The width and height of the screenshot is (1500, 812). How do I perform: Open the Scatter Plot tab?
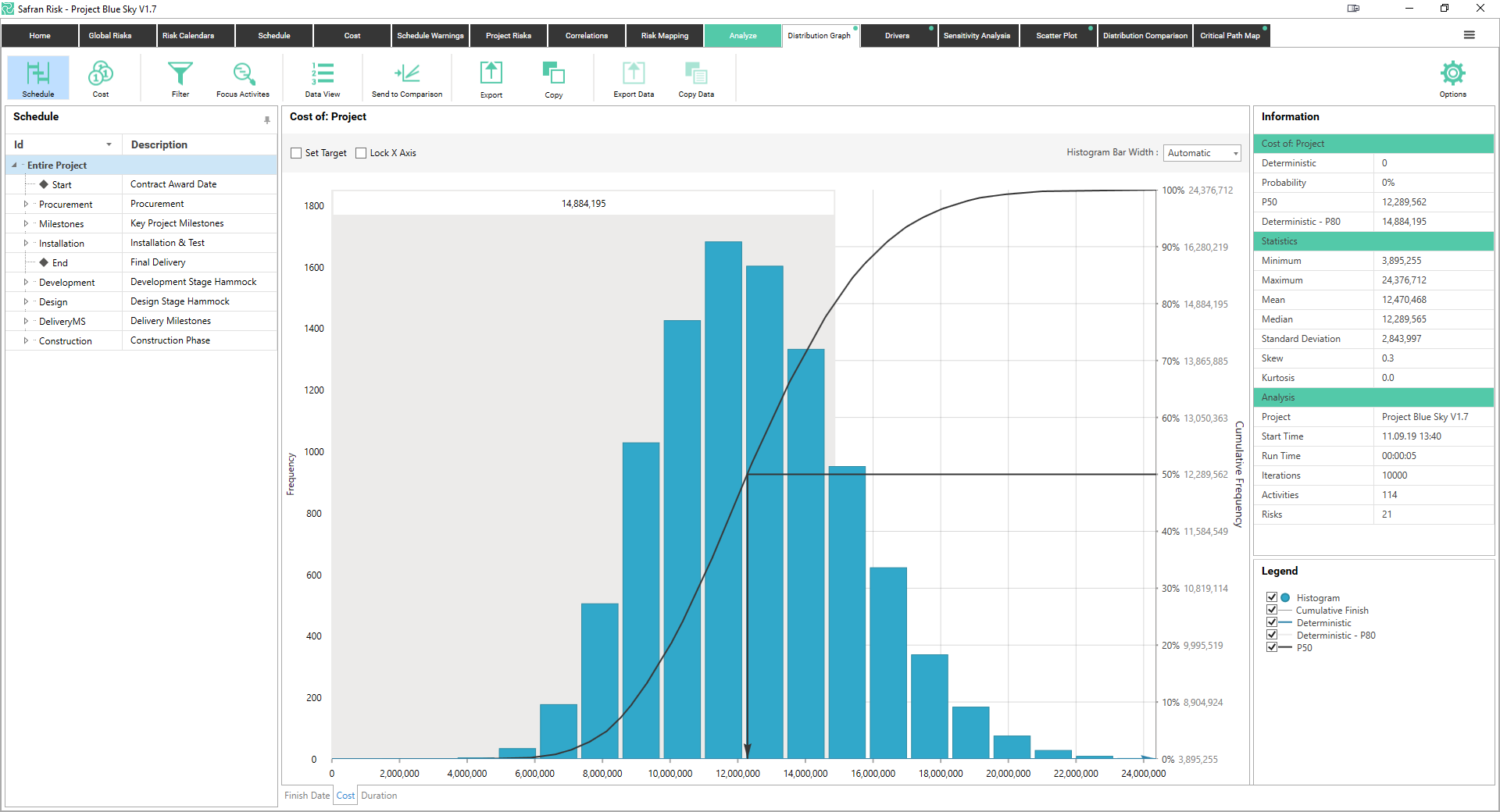pyautogui.click(x=1057, y=35)
